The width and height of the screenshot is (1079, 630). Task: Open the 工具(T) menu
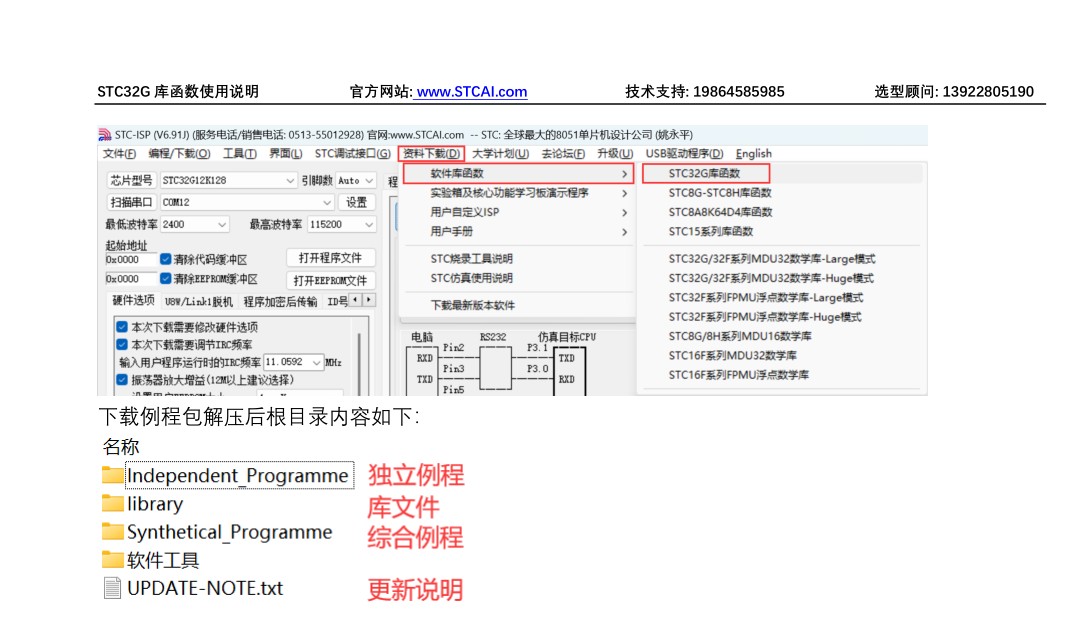click(239, 153)
